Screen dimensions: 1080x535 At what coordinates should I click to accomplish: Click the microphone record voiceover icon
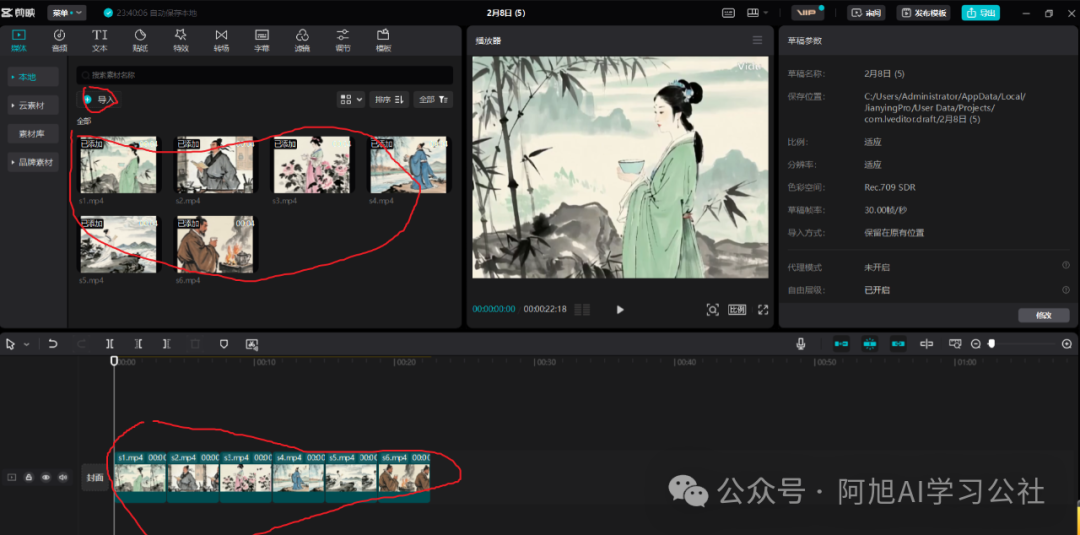[800, 344]
